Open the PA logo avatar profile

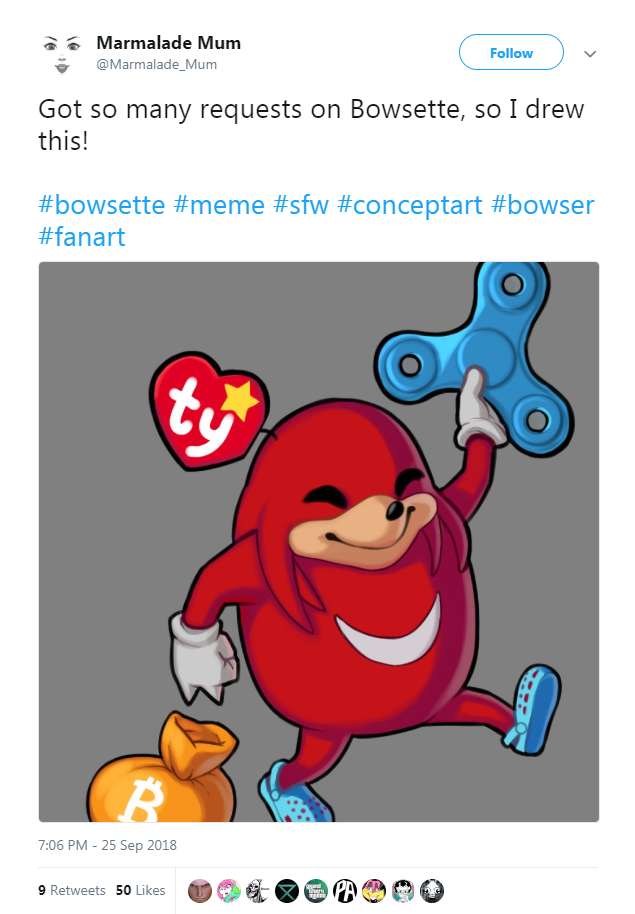[345, 891]
